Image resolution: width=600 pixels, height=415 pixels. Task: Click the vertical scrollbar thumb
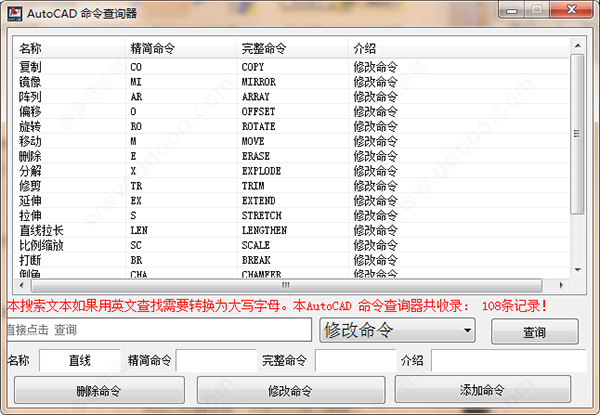click(x=577, y=134)
